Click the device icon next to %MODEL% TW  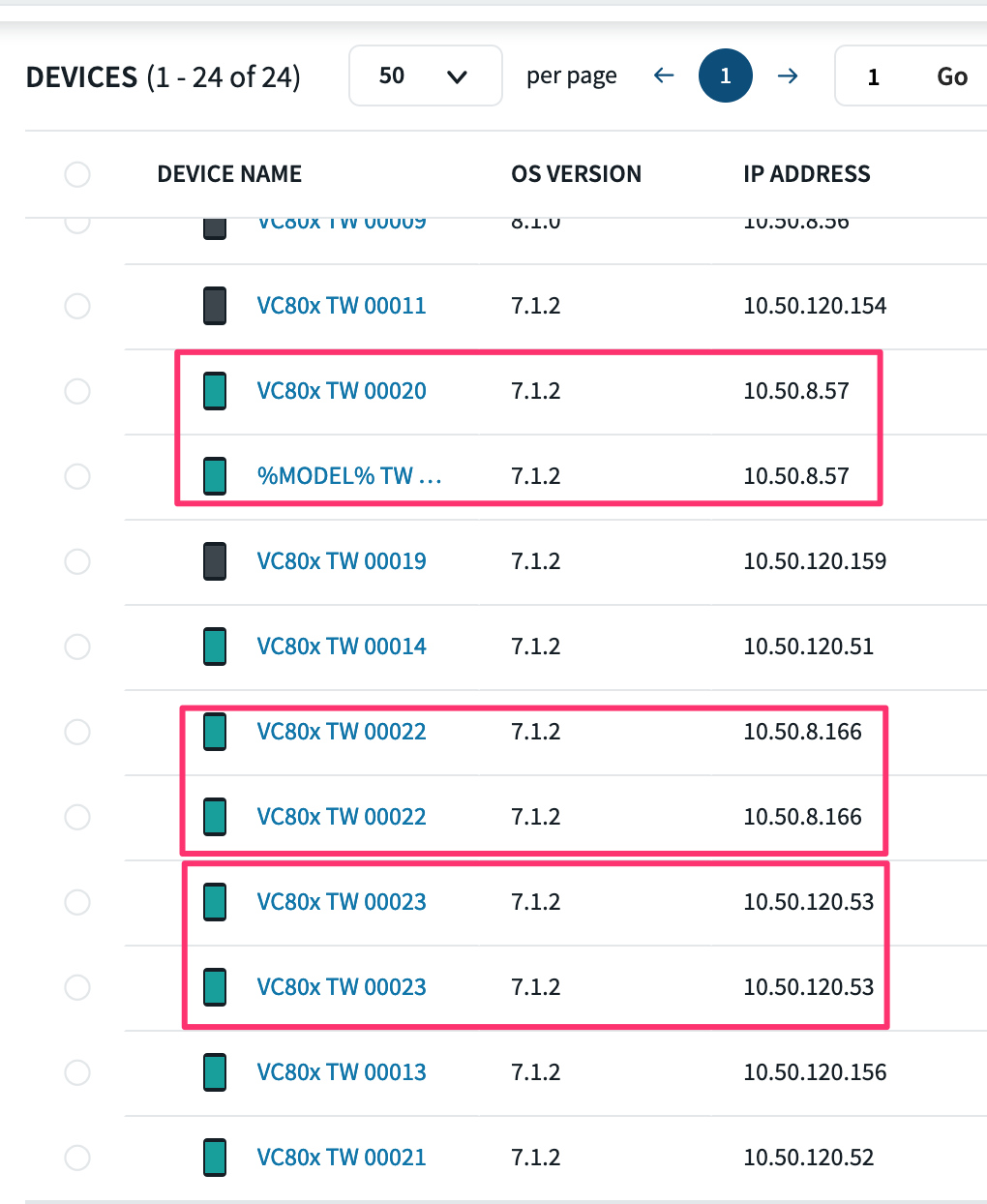click(x=215, y=476)
